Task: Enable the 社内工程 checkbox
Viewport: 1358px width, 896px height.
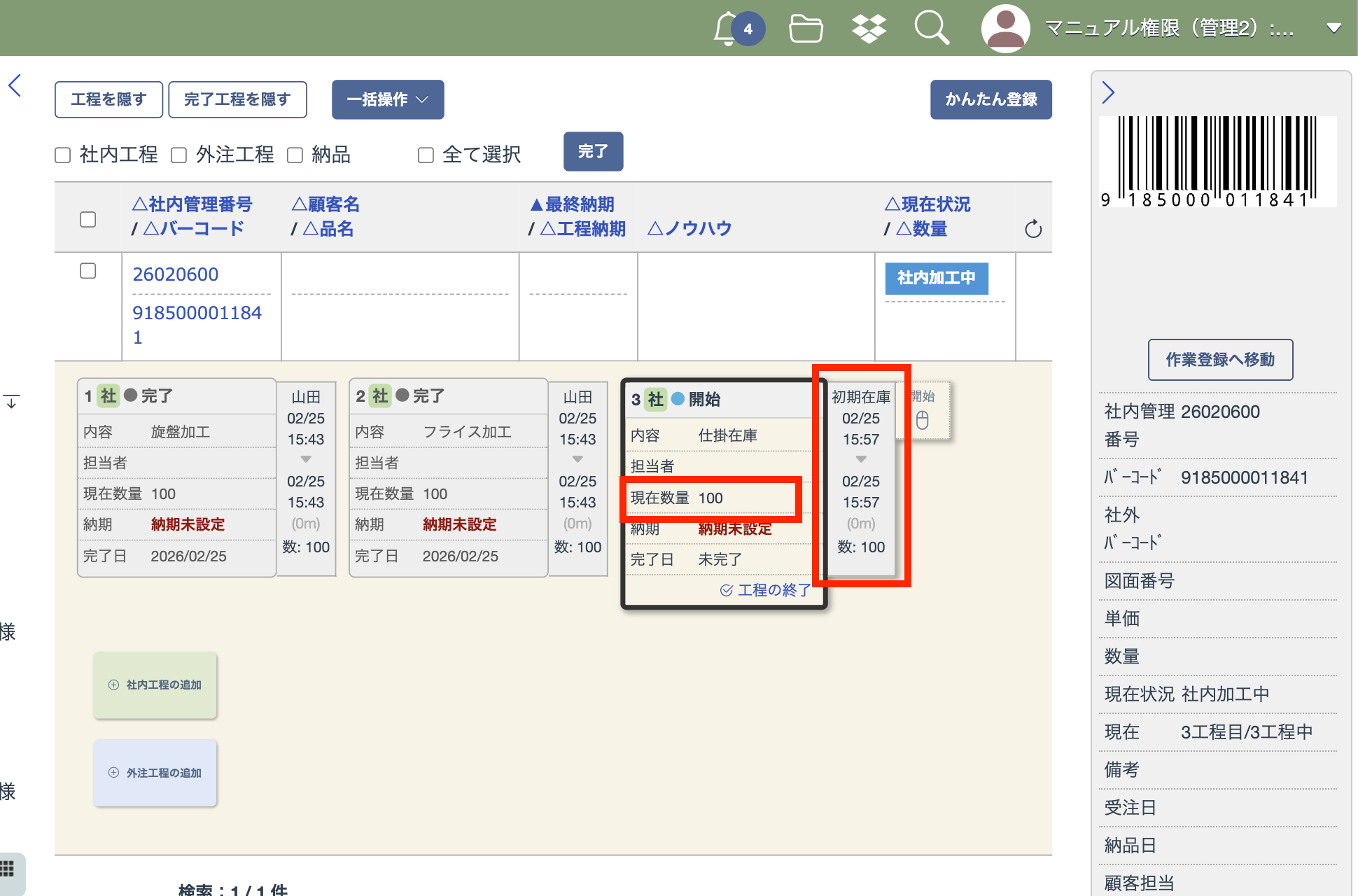Action: [63, 155]
